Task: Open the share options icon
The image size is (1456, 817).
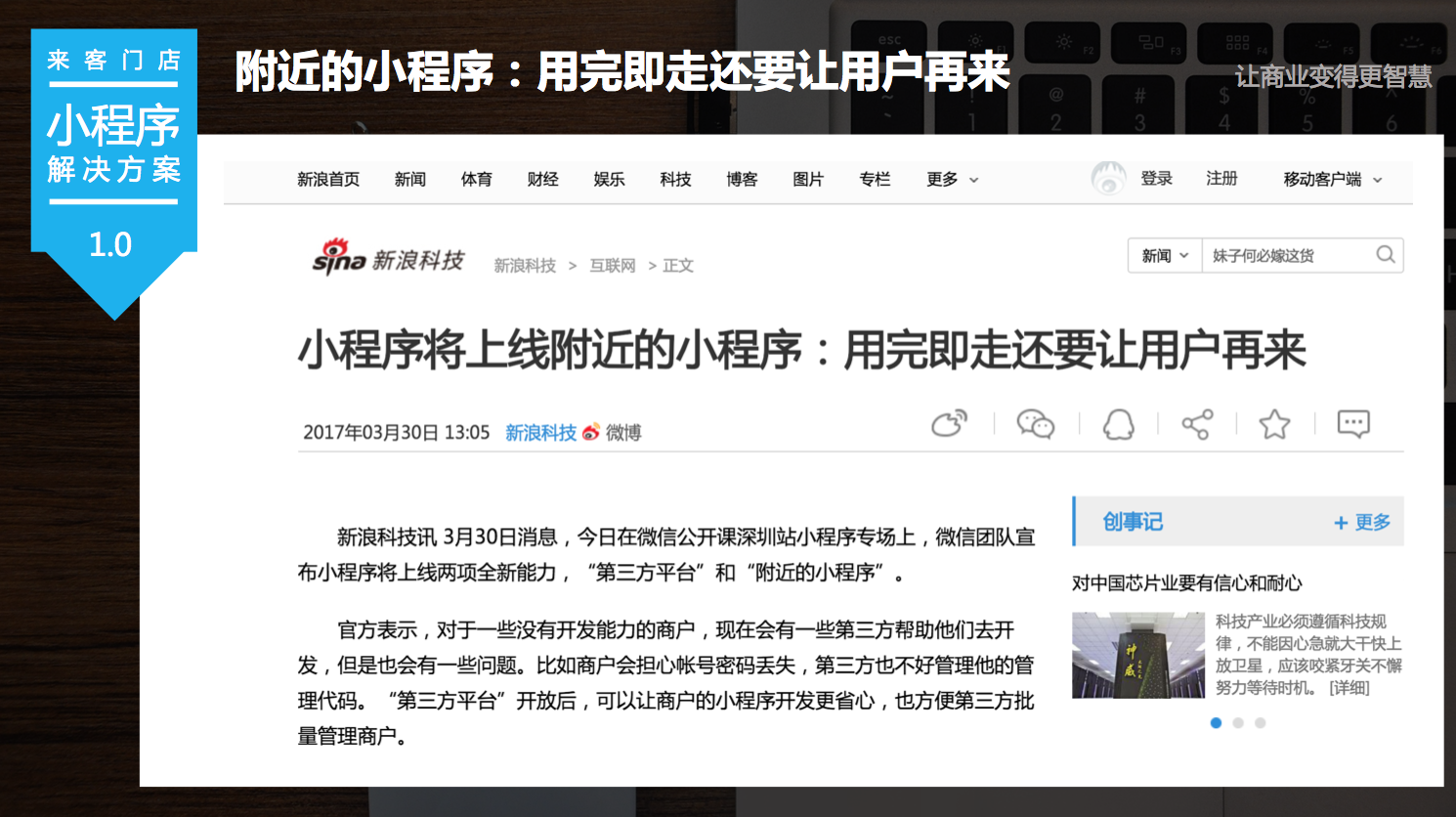Action: pyautogui.click(x=1197, y=424)
